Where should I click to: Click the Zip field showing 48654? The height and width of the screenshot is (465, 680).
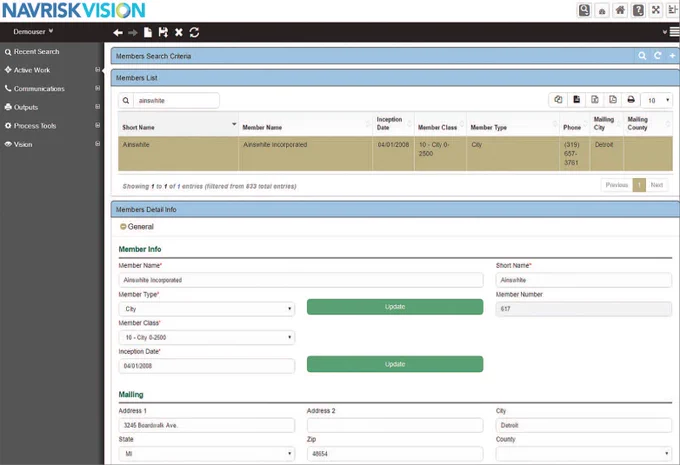tap(395, 454)
